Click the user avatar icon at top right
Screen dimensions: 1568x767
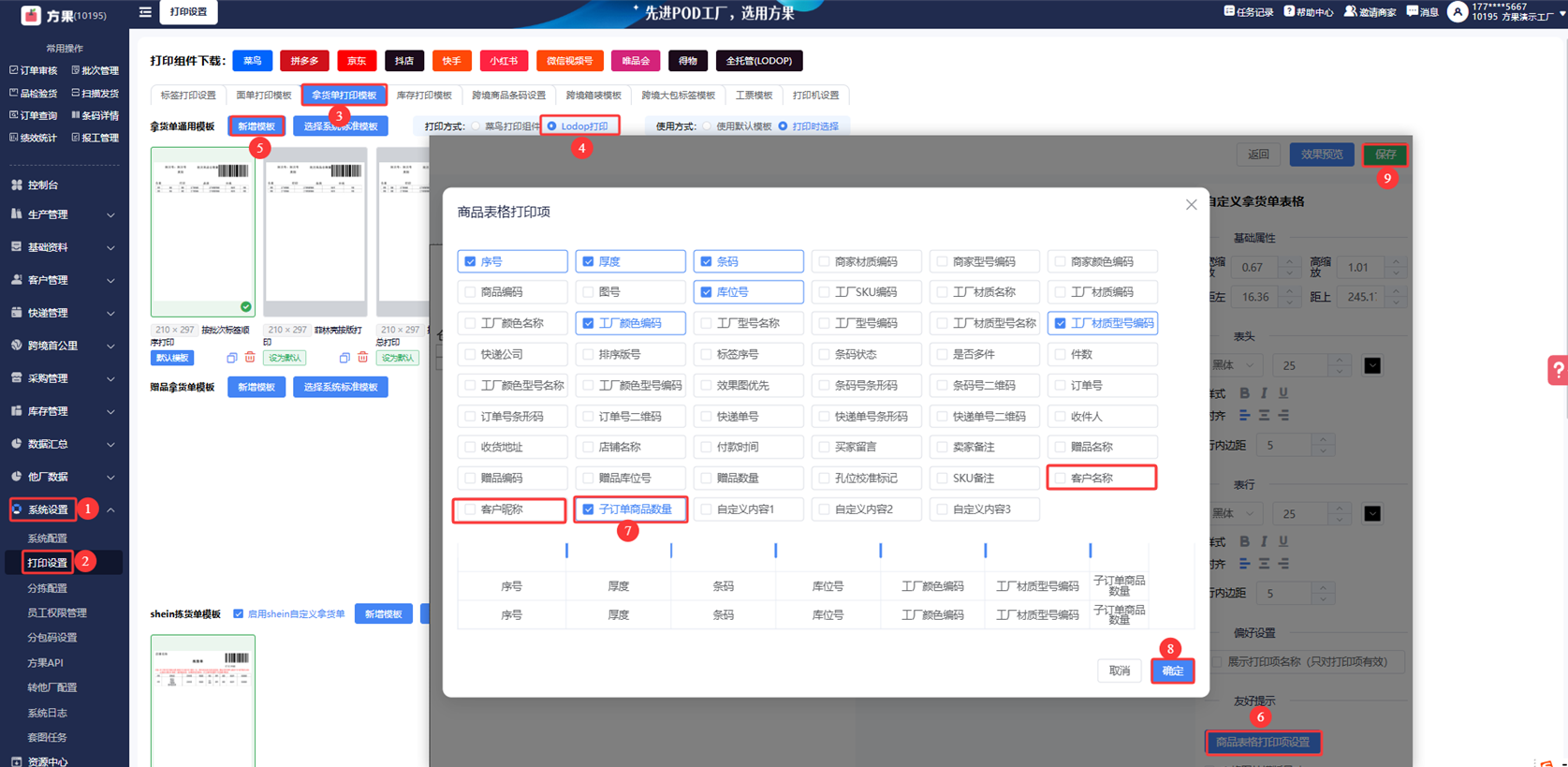click(x=1457, y=12)
